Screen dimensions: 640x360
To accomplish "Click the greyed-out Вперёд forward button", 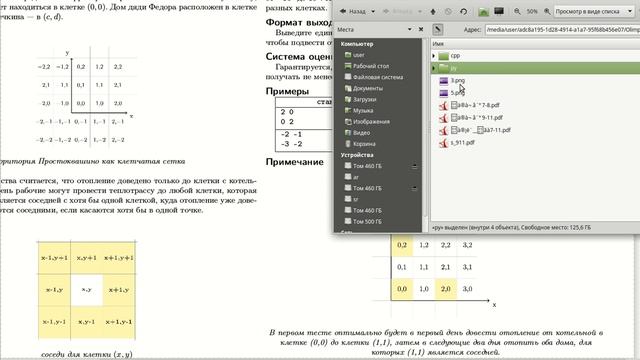I will 397,11.
